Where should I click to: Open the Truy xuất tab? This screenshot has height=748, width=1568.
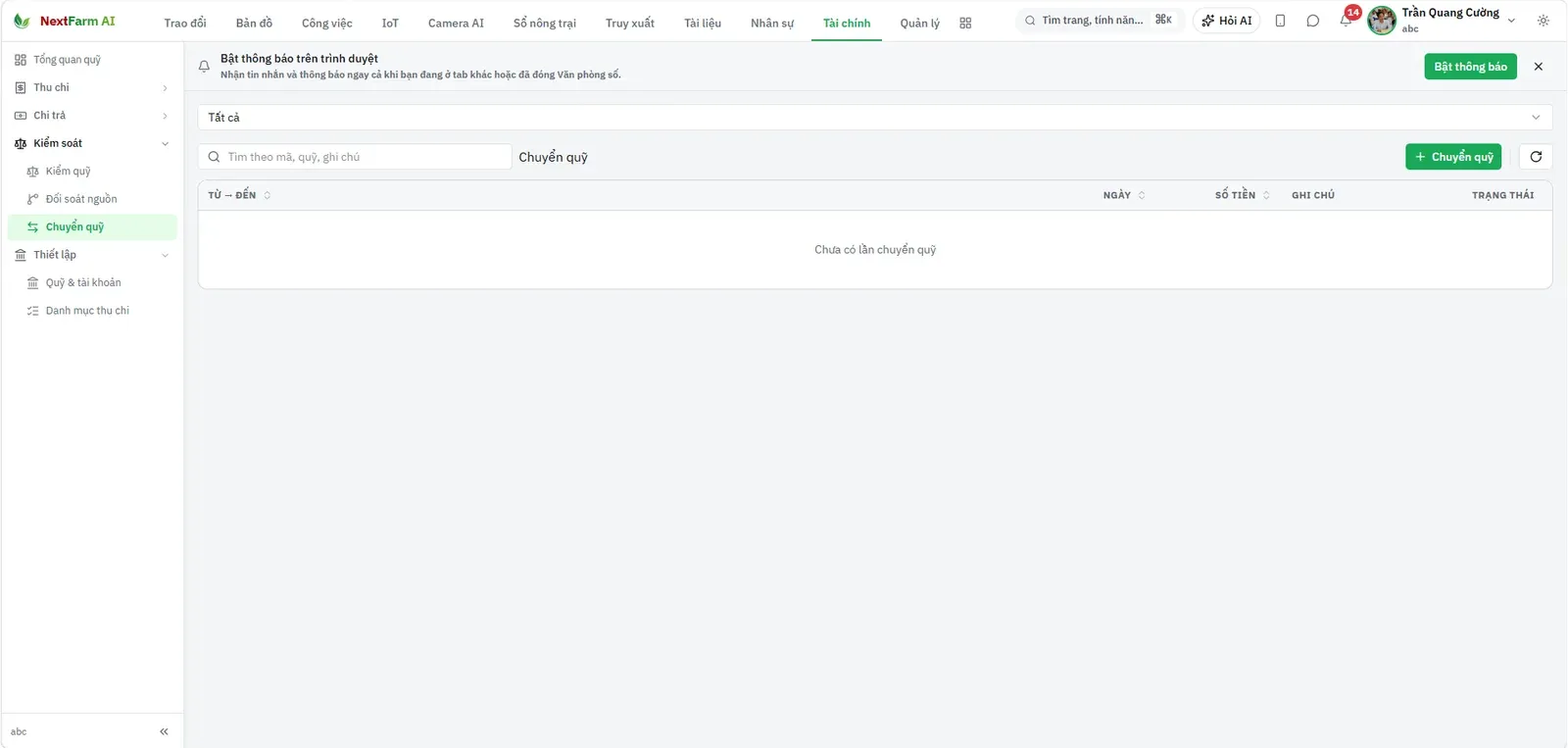pos(630,23)
